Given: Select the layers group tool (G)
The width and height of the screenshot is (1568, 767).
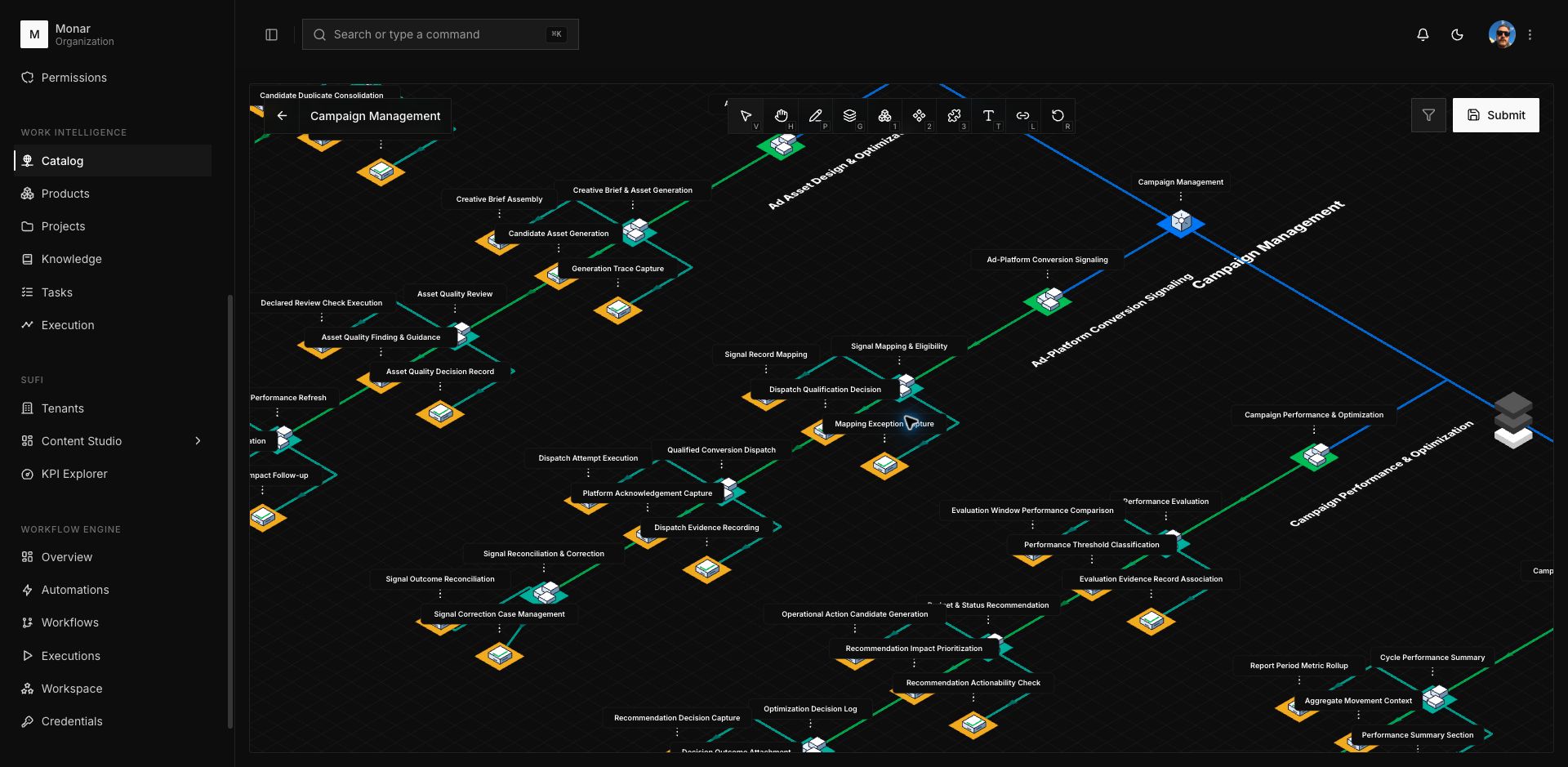Looking at the screenshot, I should click(x=849, y=116).
